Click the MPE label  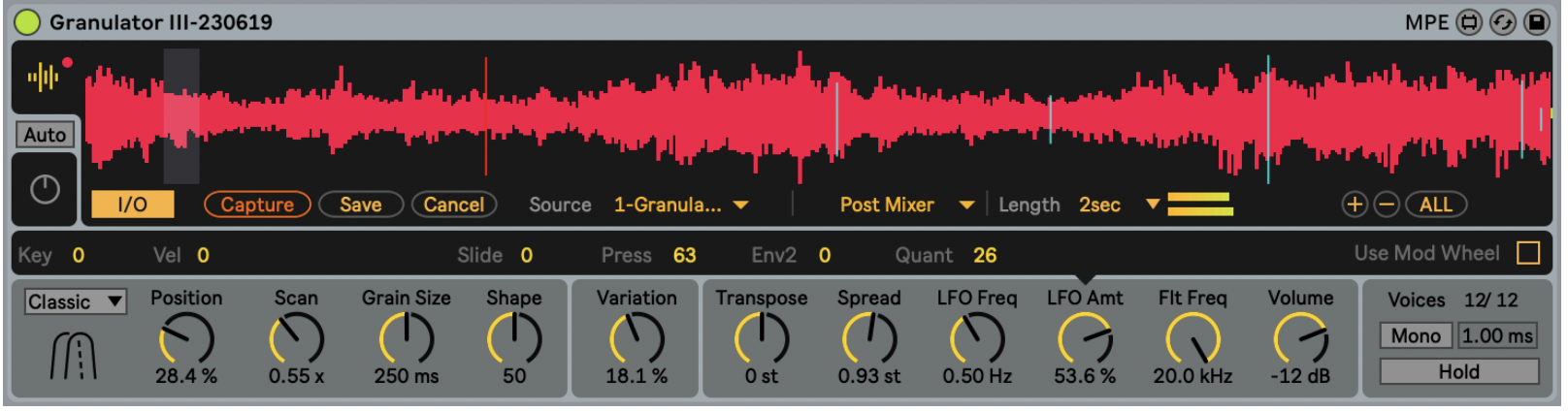[x=1426, y=22]
